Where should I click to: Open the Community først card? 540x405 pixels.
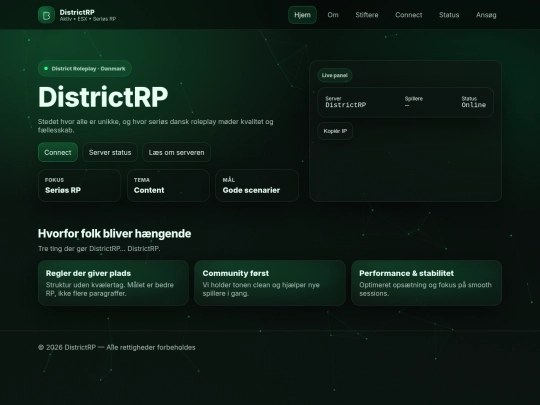click(x=270, y=283)
